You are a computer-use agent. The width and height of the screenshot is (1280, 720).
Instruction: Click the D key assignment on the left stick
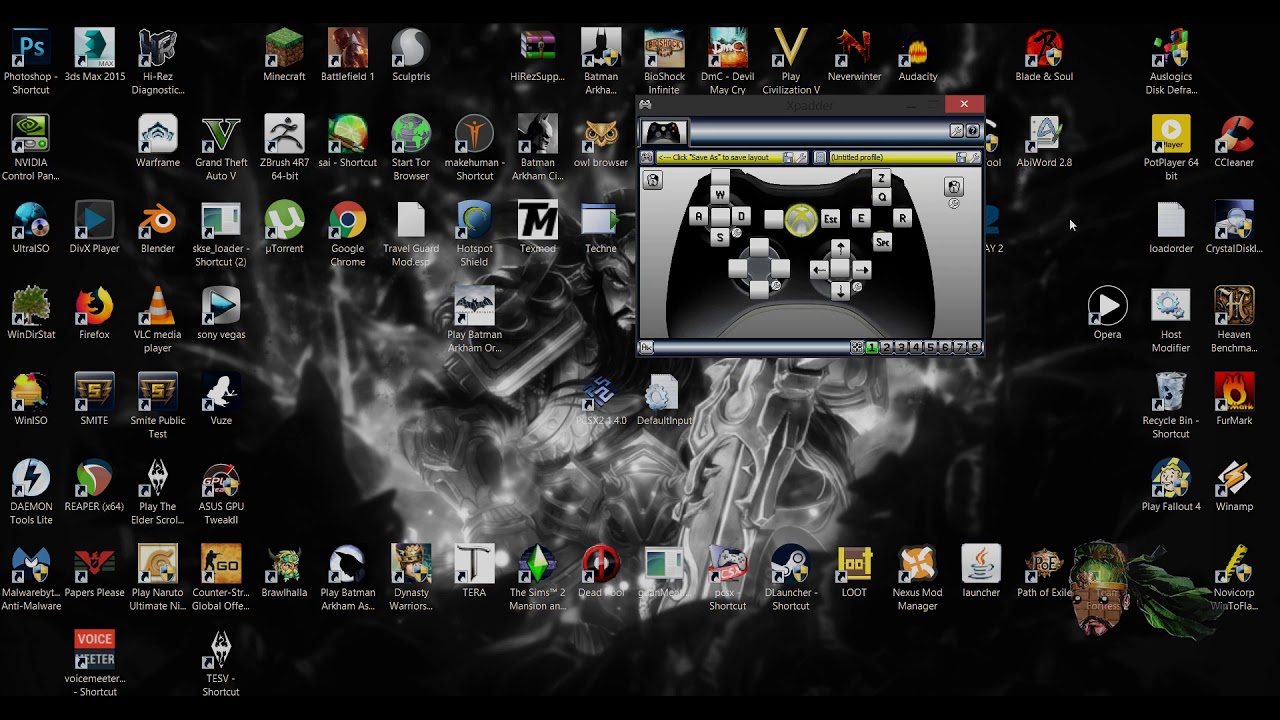coord(741,216)
